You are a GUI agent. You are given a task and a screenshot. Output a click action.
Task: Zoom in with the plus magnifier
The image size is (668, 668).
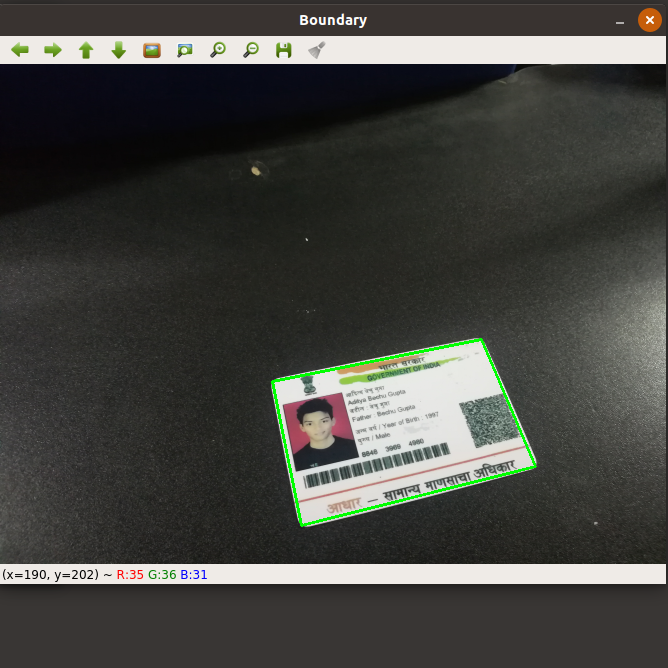(218, 50)
